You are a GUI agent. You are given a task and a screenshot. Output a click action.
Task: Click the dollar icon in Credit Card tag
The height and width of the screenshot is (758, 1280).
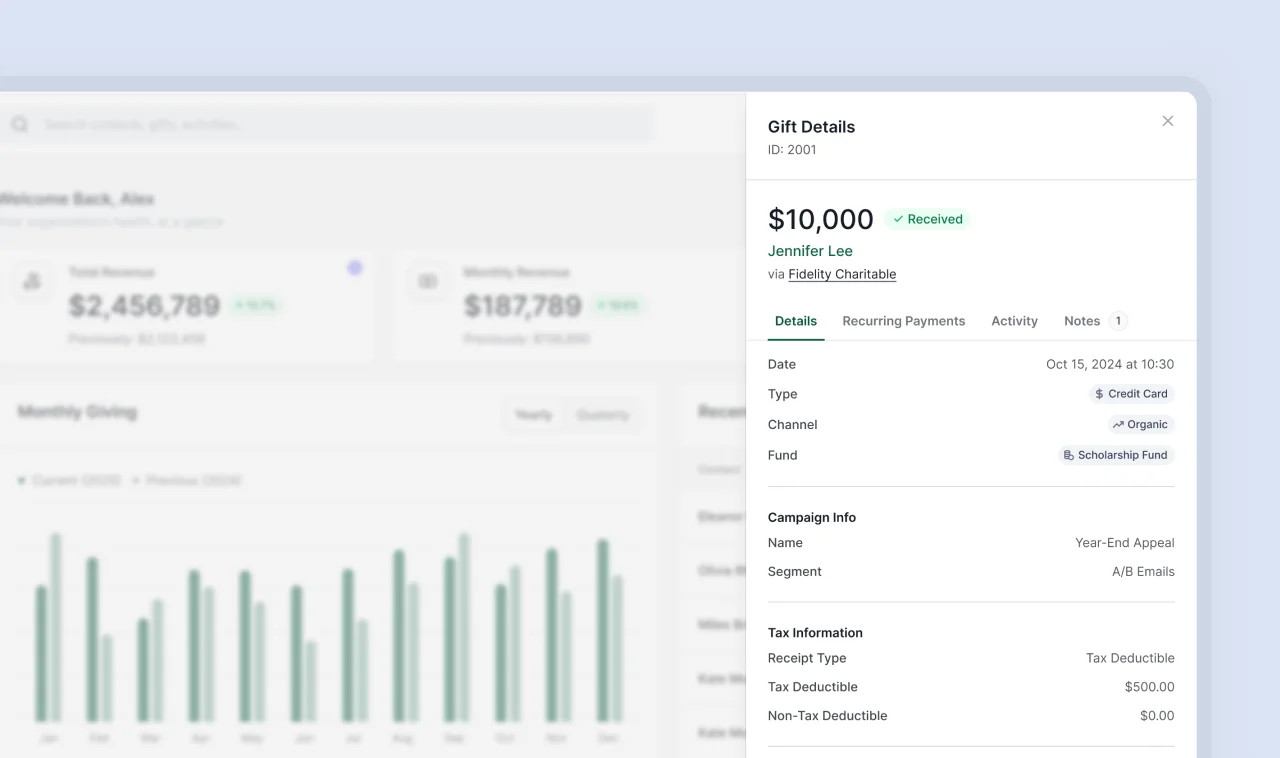click(x=1099, y=394)
